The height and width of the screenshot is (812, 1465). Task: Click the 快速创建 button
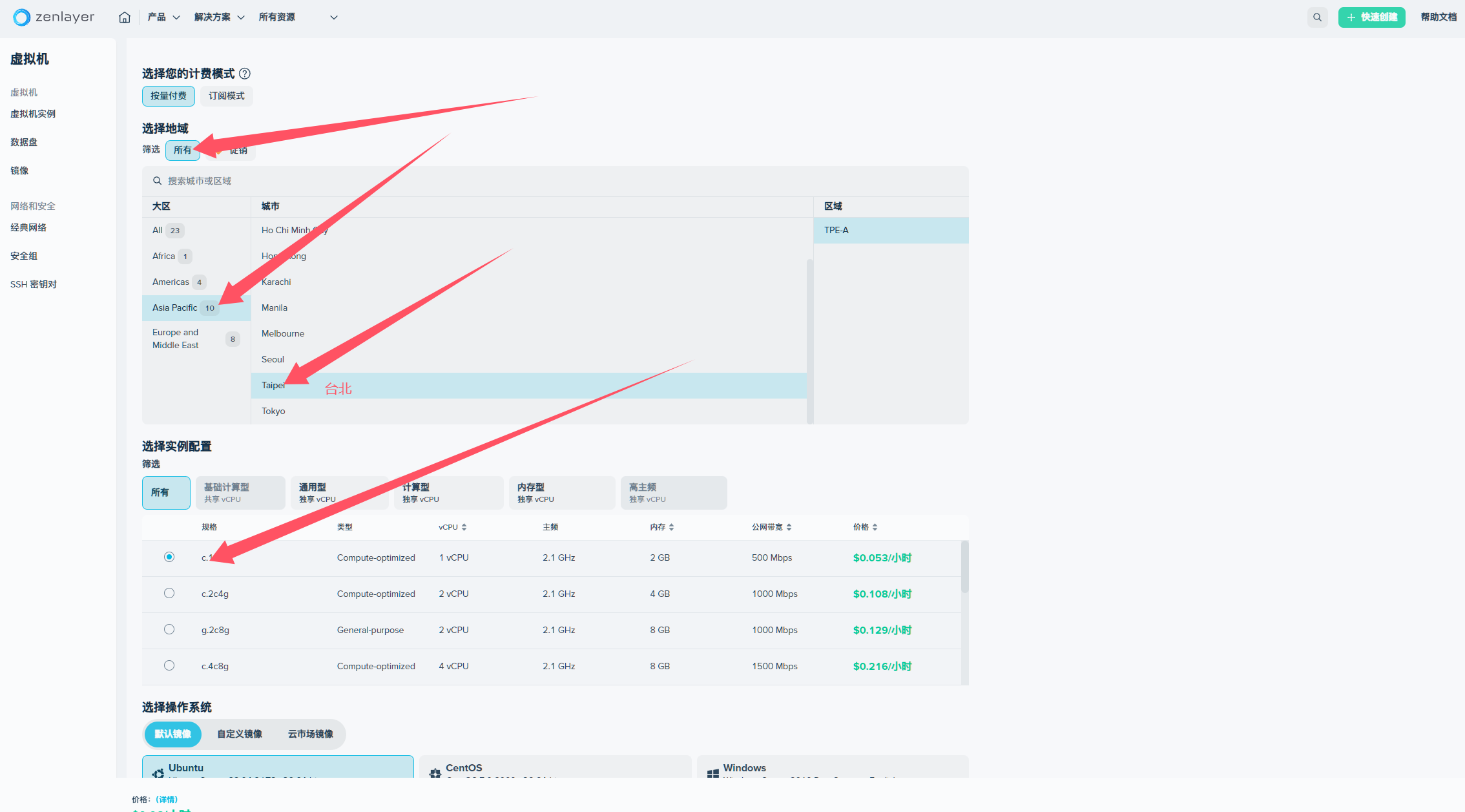(1371, 17)
